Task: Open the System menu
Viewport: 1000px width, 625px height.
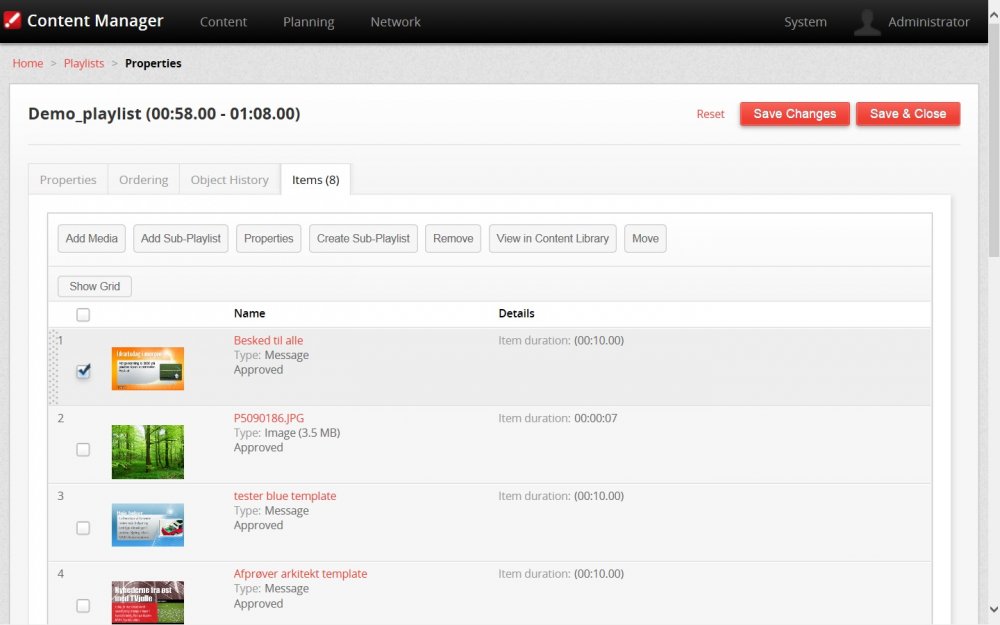Action: (805, 22)
